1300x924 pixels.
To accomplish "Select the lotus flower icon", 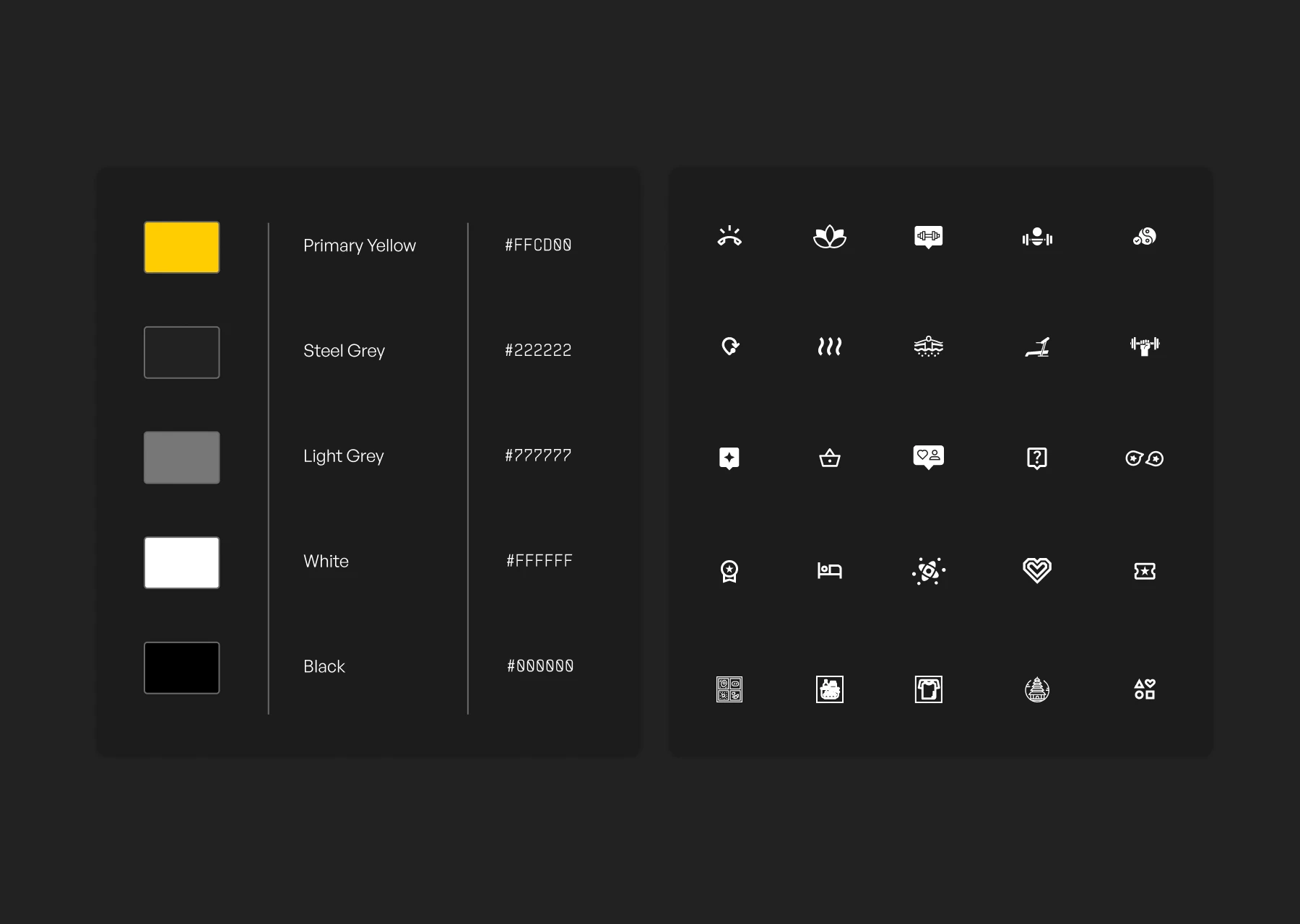I will 830,237.
